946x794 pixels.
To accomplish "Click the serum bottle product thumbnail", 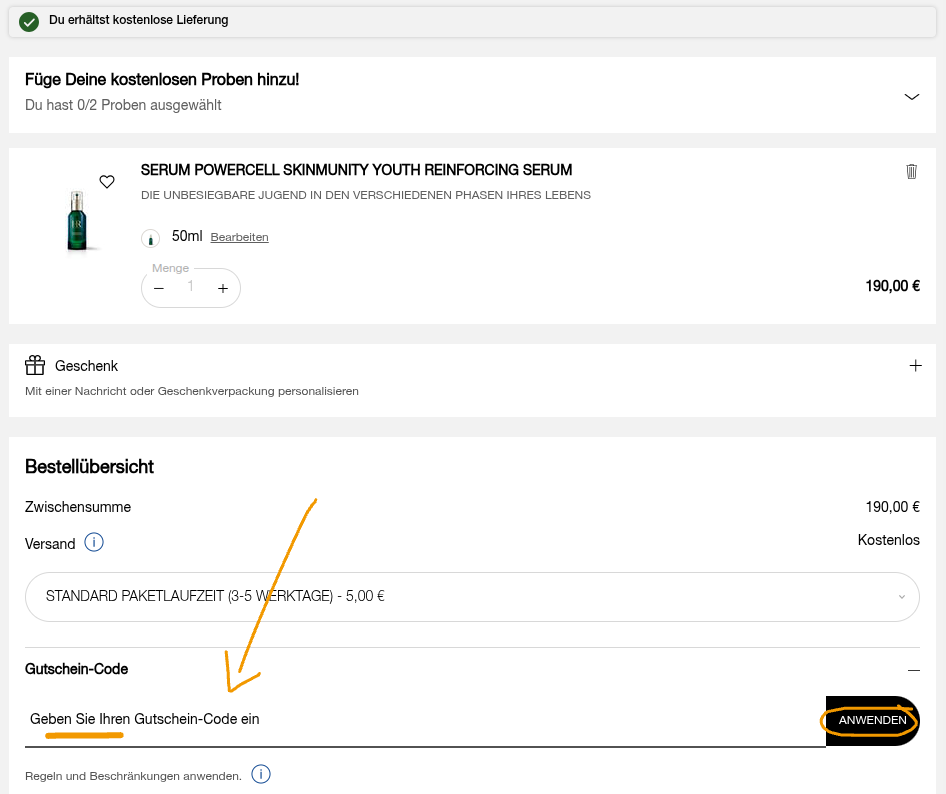I will [x=78, y=220].
